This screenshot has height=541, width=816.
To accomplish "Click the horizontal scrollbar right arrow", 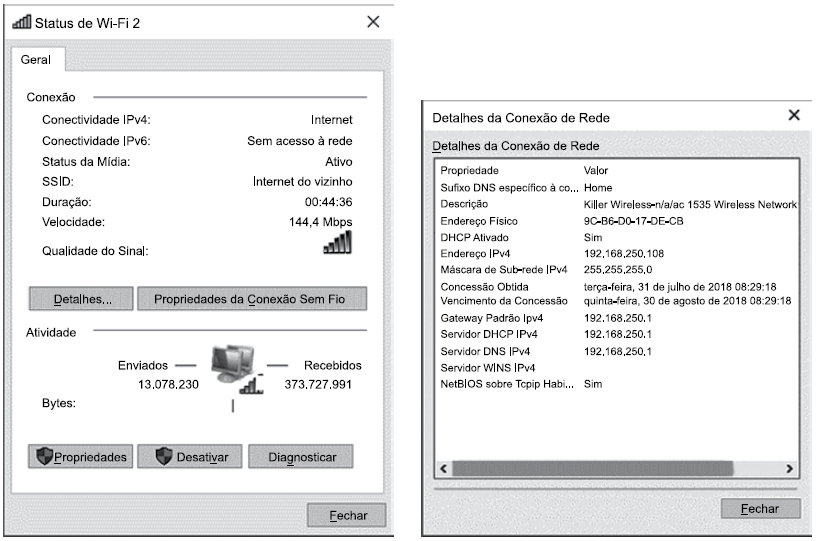I will pos(789,468).
